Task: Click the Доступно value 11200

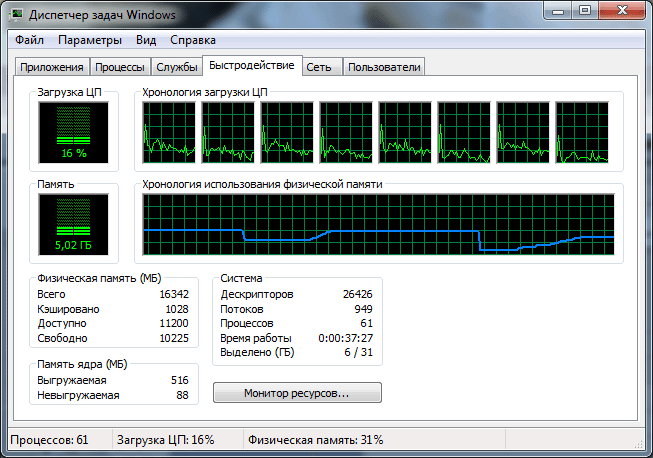Action: pyautogui.click(x=174, y=324)
